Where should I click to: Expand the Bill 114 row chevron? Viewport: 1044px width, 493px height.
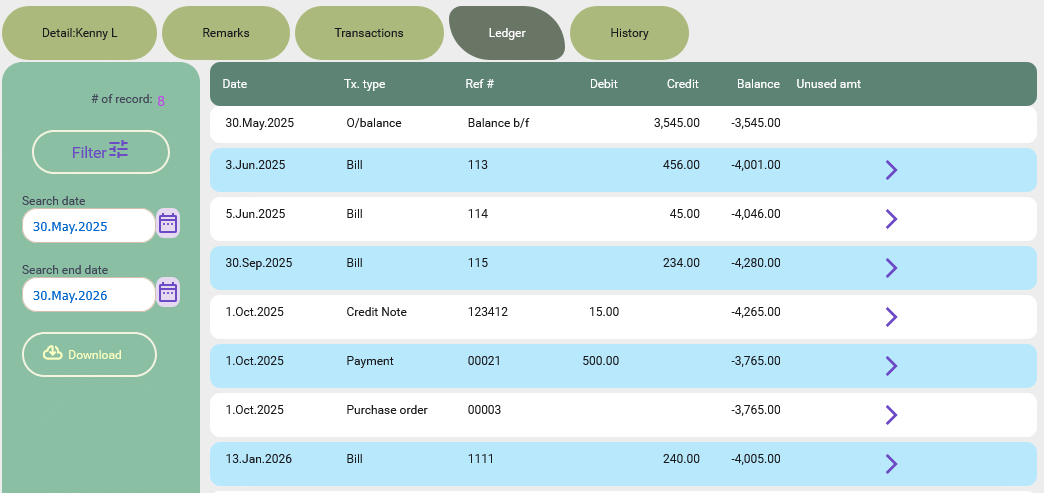coord(892,219)
